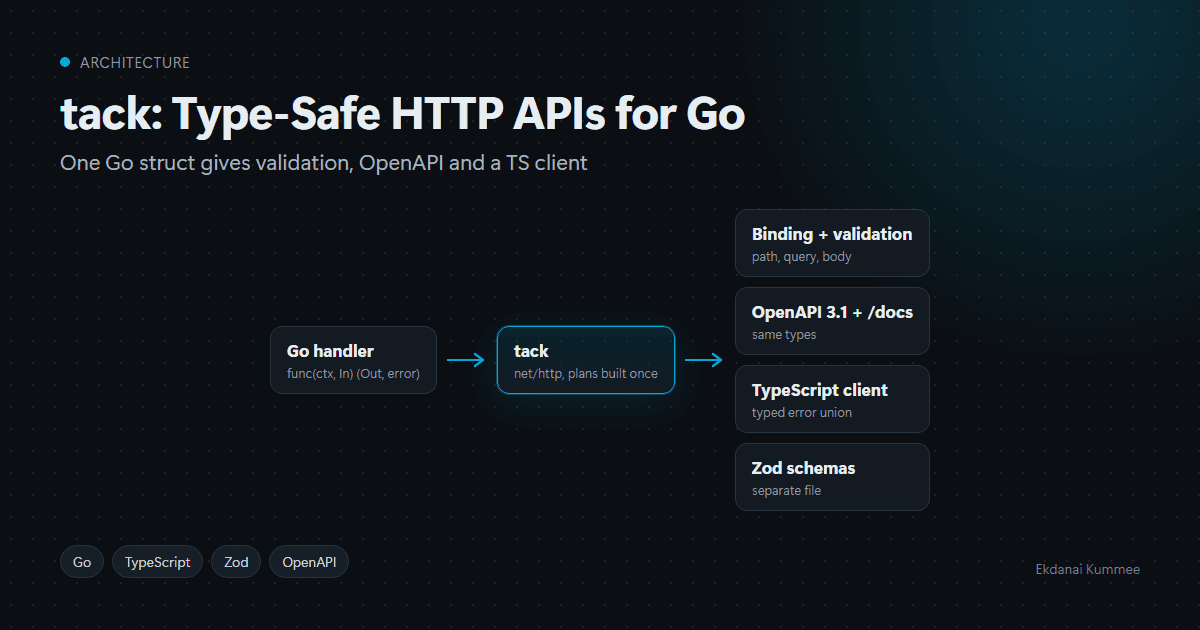This screenshot has height=630, width=1200.
Task: Click the Go tag pill
Action: tap(82, 562)
